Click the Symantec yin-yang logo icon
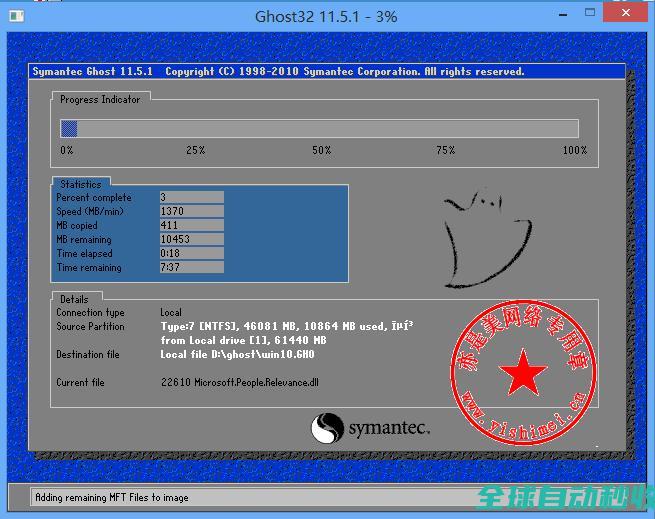 [x=328, y=430]
